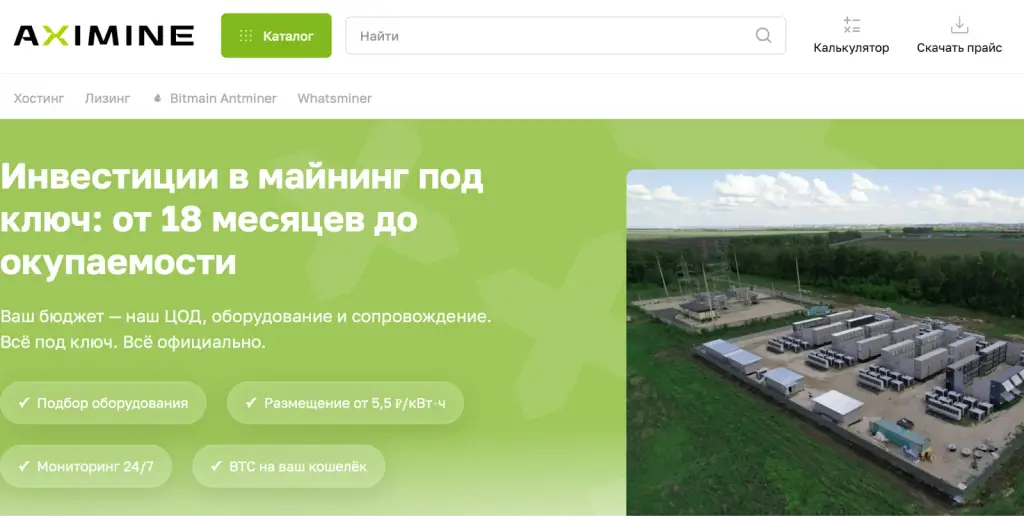The image size is (1024, 516).
Task: Focus the Найти search field
Action: pos(566,36)
